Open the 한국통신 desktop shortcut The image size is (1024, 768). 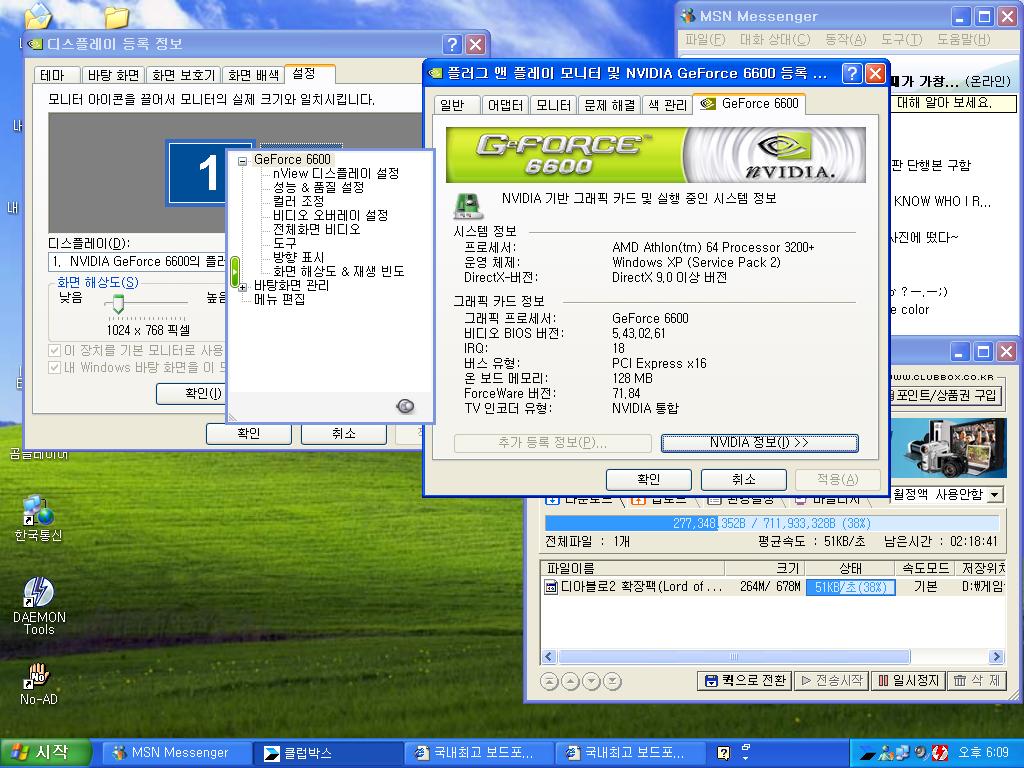pyautogui.click(x=38, y=519)
